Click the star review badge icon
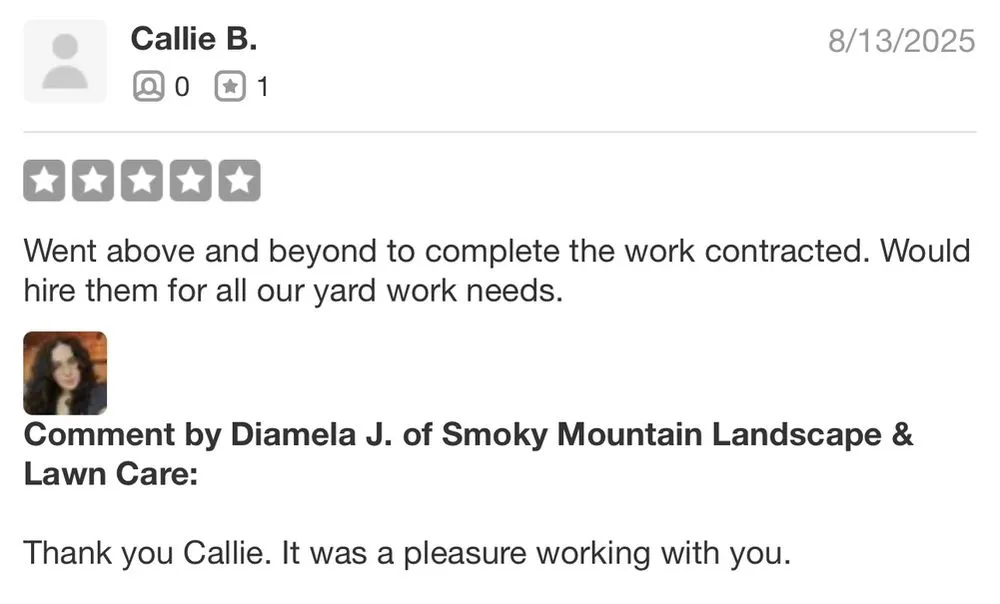Image resolution: width=1000 pixels, height=604 pixels. (x=228, y=87)
